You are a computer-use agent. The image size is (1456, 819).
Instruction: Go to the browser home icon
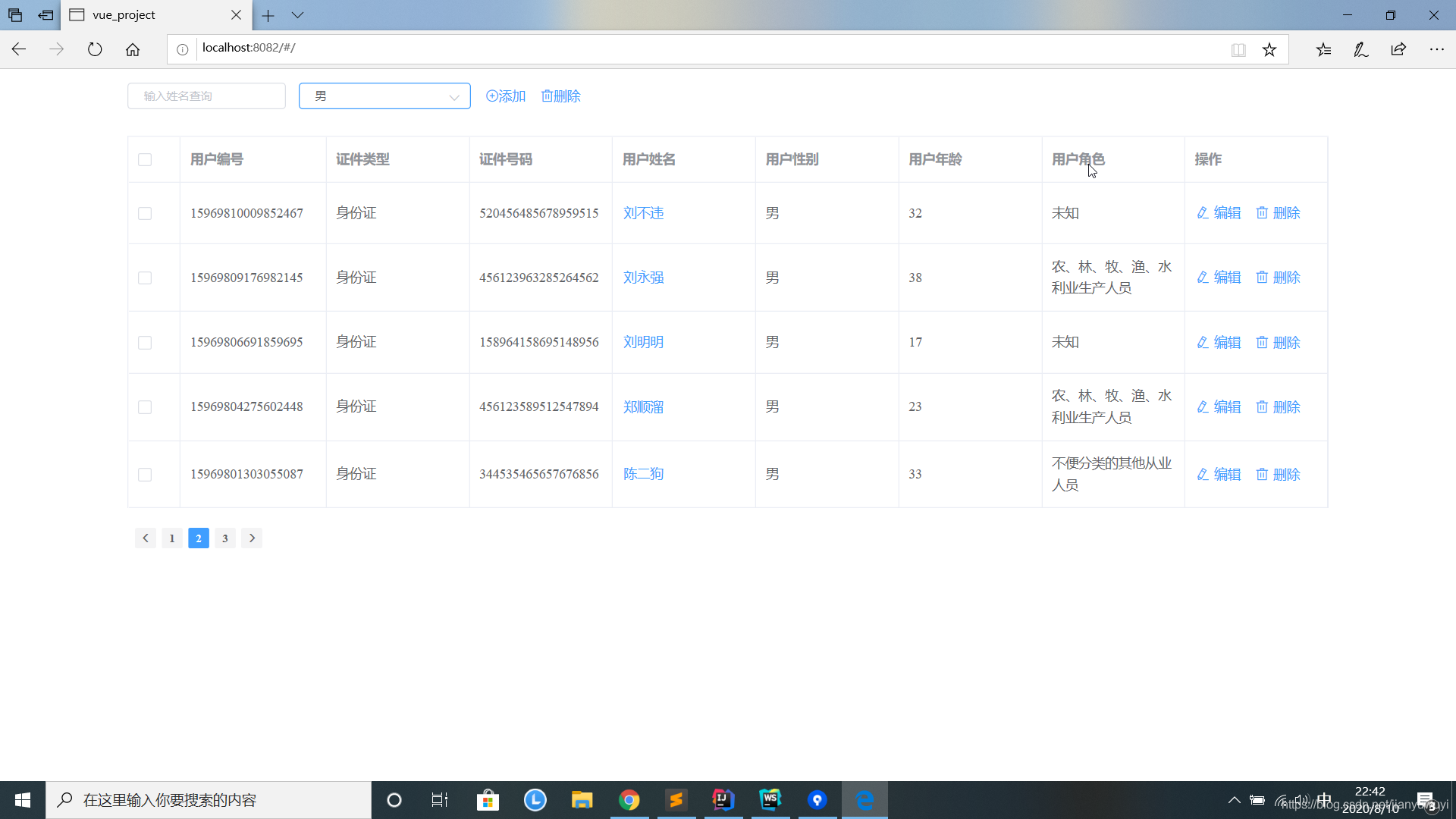(x=133, y=49)
